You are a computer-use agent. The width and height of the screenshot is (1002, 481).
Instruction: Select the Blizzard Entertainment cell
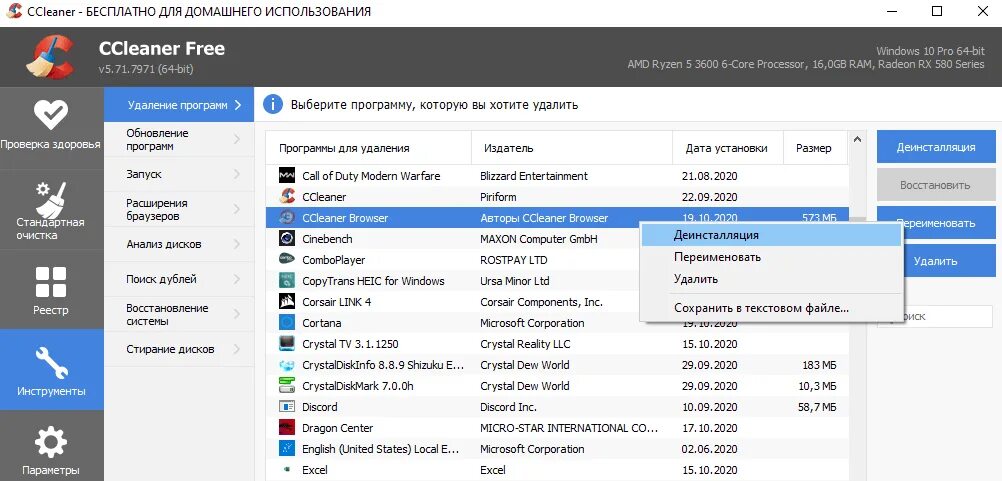click(x=534, y=176)
